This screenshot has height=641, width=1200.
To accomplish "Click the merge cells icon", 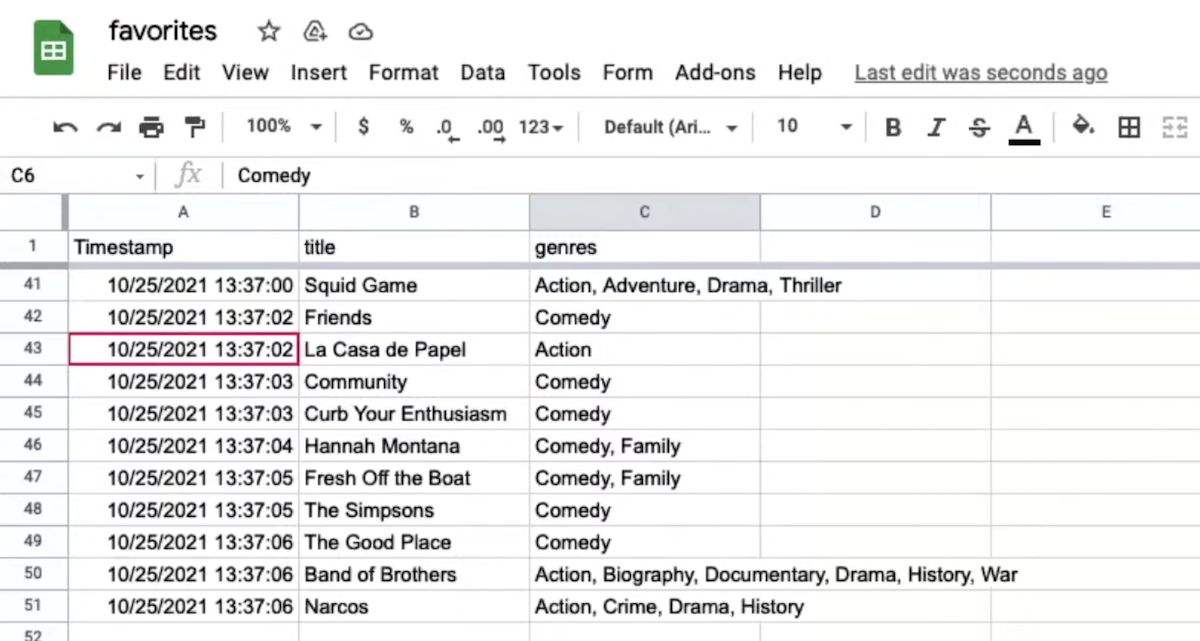I will [1173, 127].
